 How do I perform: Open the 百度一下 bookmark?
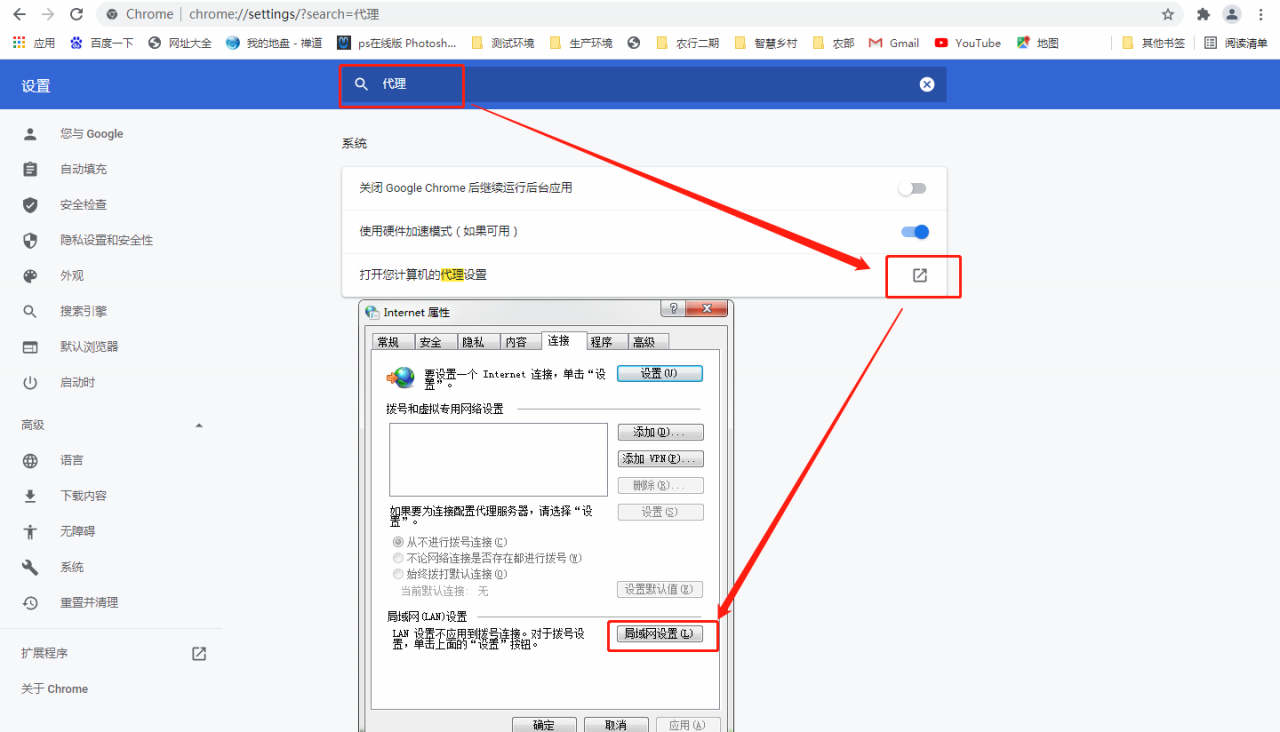coord(102,43)
